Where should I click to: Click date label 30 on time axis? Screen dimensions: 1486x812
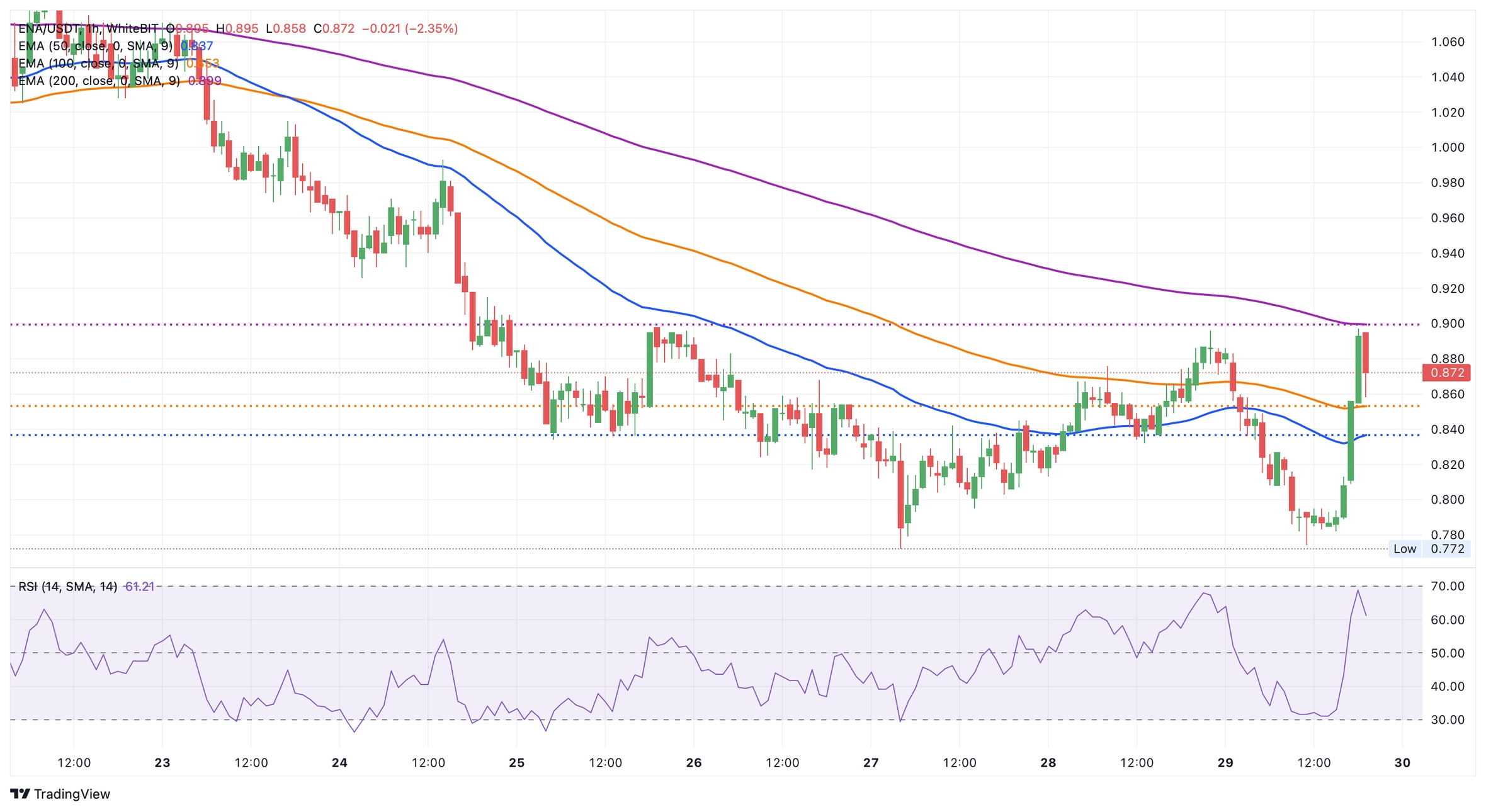point(1402,763)
